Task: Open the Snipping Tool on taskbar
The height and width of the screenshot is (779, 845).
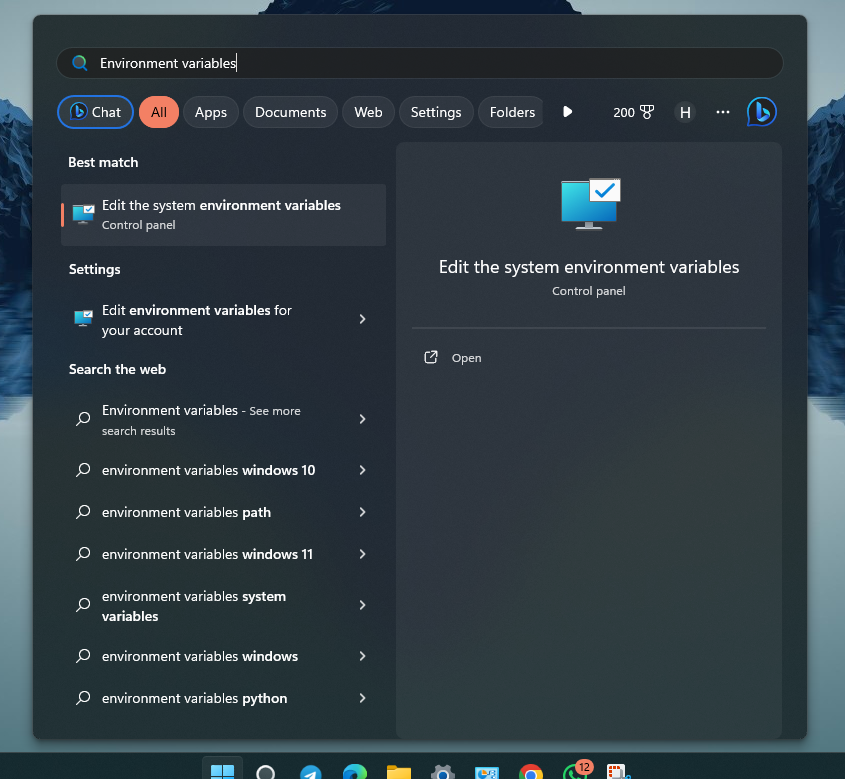Action: (x=618, y=772)
